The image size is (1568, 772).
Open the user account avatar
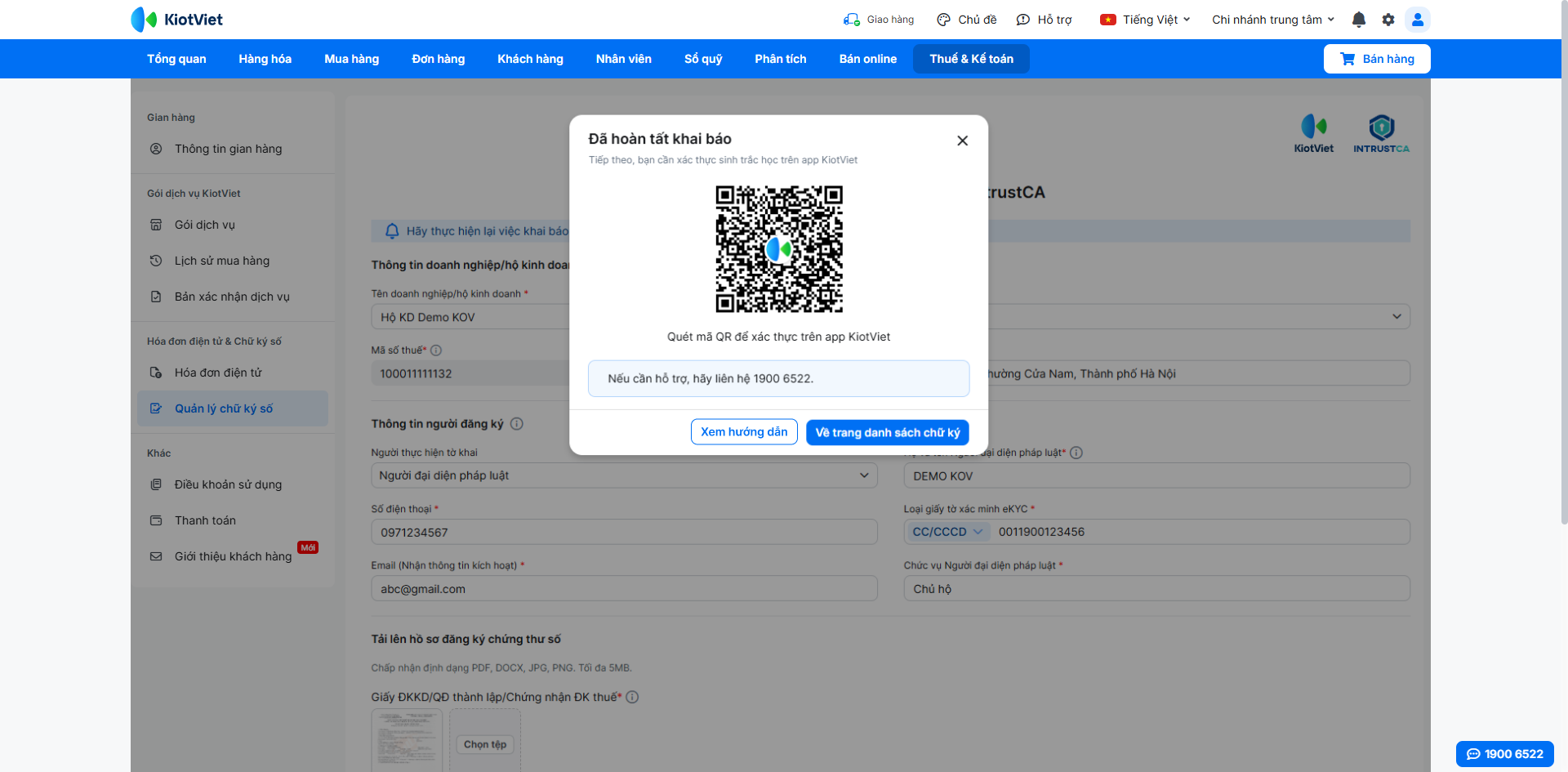1418,20
